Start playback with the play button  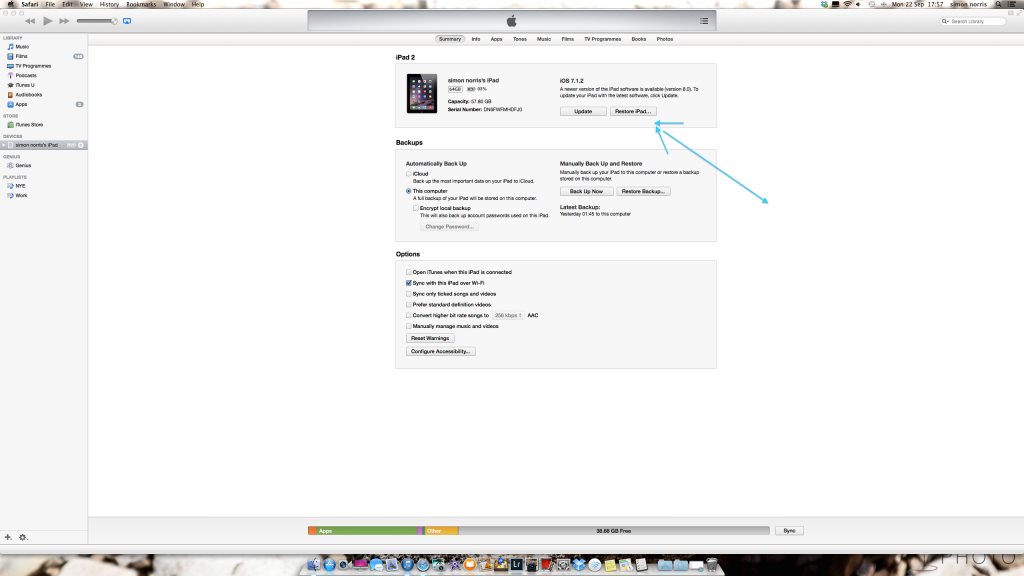pyautogui.click(x=48, y=21)
